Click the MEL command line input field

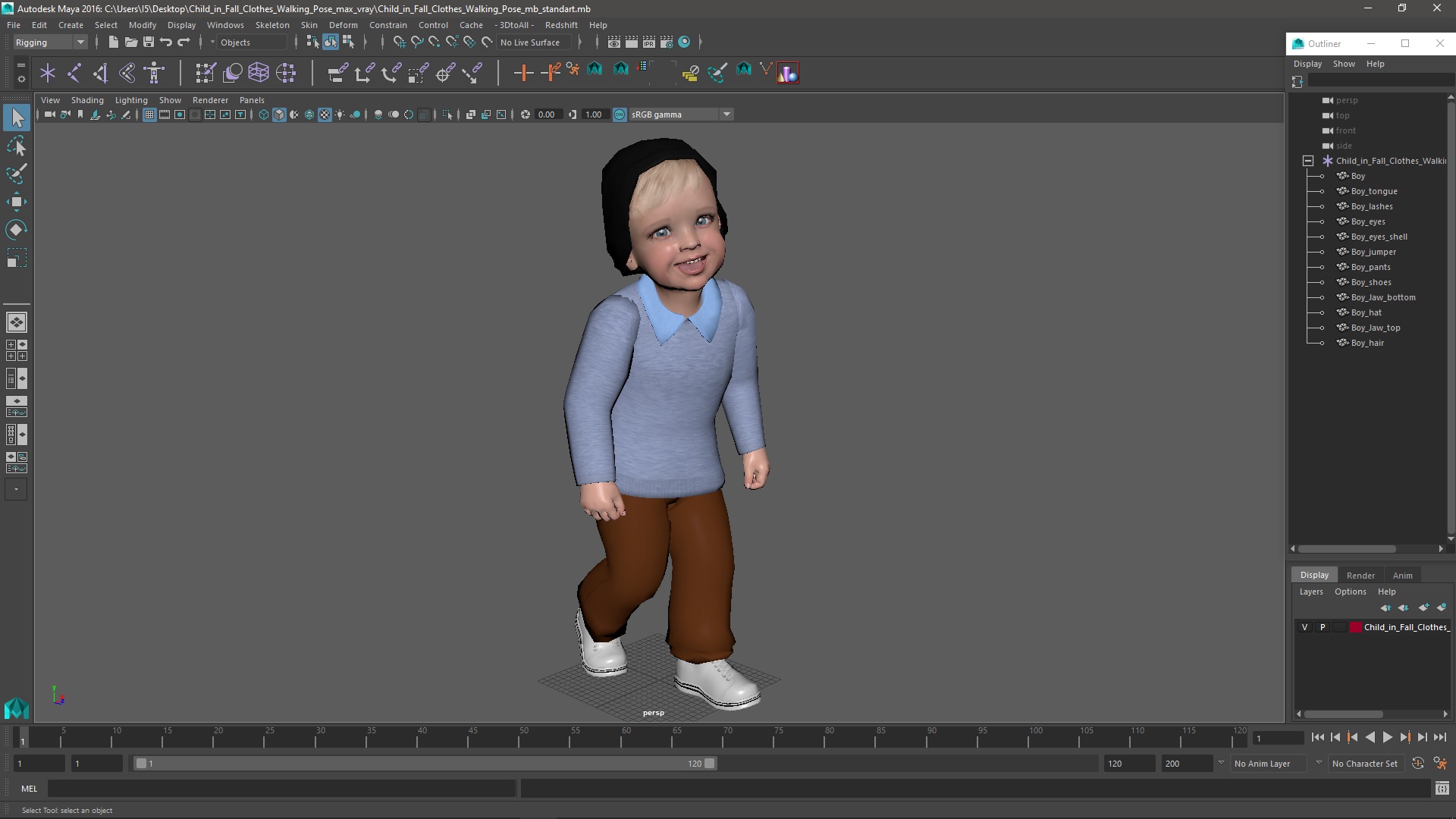pos(282,789)
